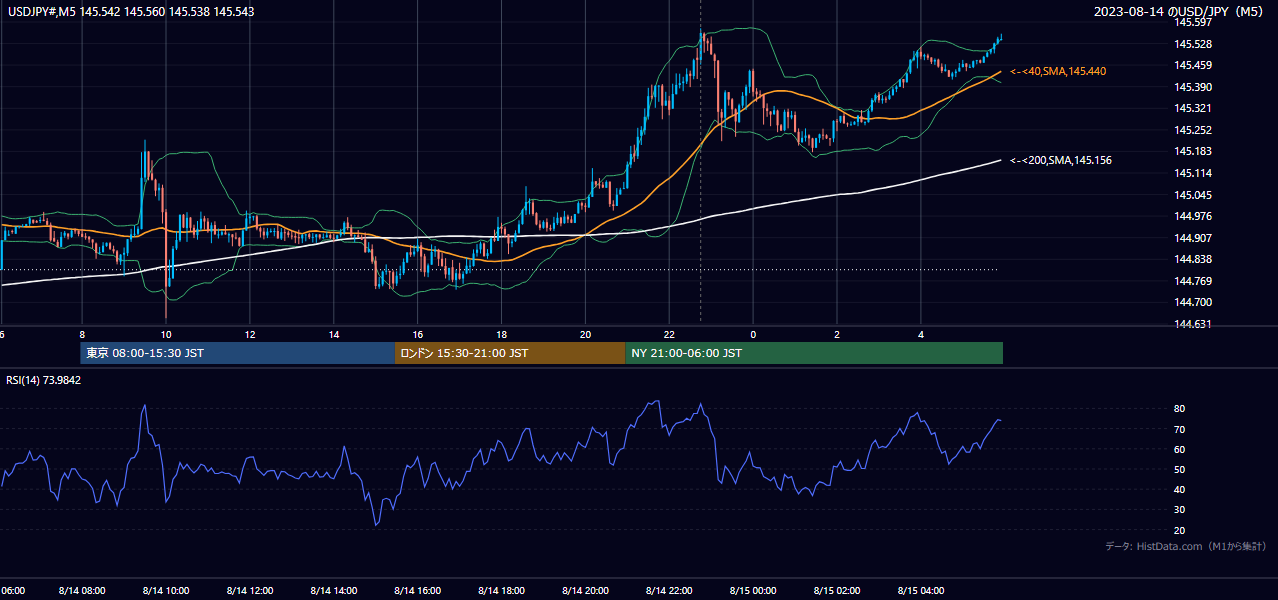Click the 145.183 price axis label

1193,151
